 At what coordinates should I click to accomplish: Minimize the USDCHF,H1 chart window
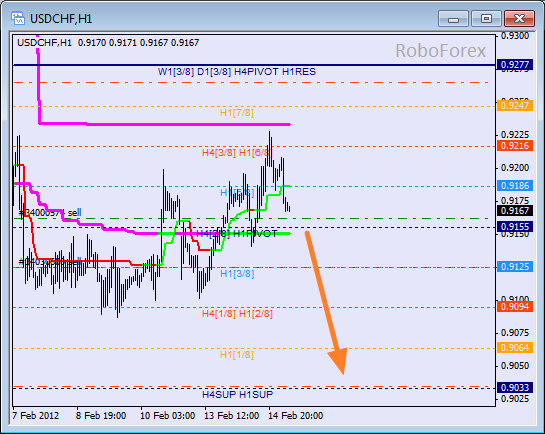(454, 18)
